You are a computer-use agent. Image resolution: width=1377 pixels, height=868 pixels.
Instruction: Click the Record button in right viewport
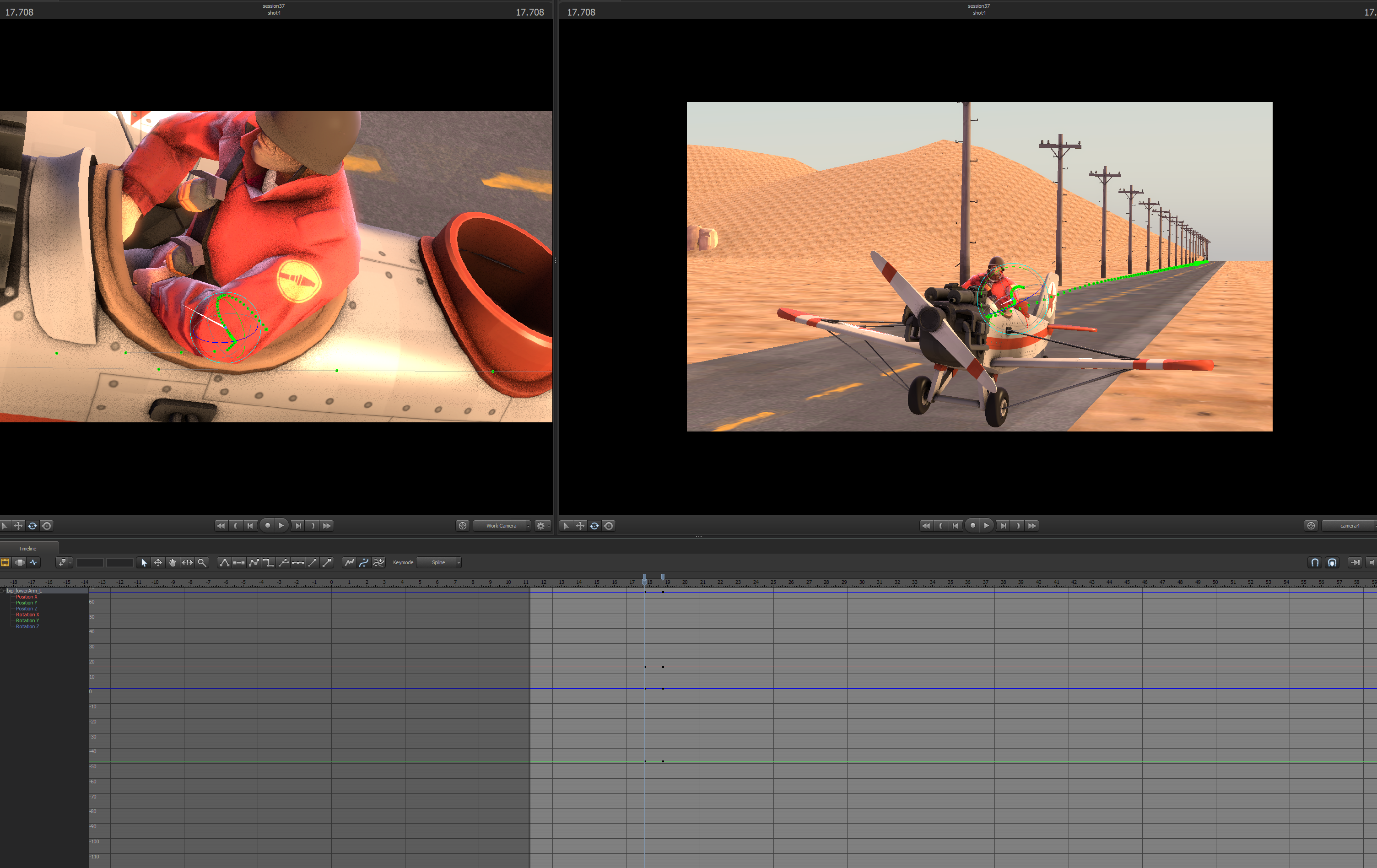tap(972, 525)
